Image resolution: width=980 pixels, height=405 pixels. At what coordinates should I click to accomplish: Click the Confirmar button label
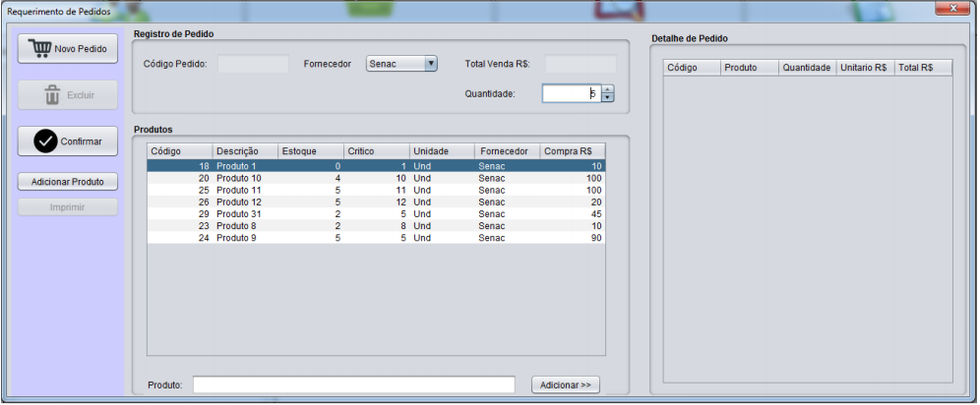81,142
